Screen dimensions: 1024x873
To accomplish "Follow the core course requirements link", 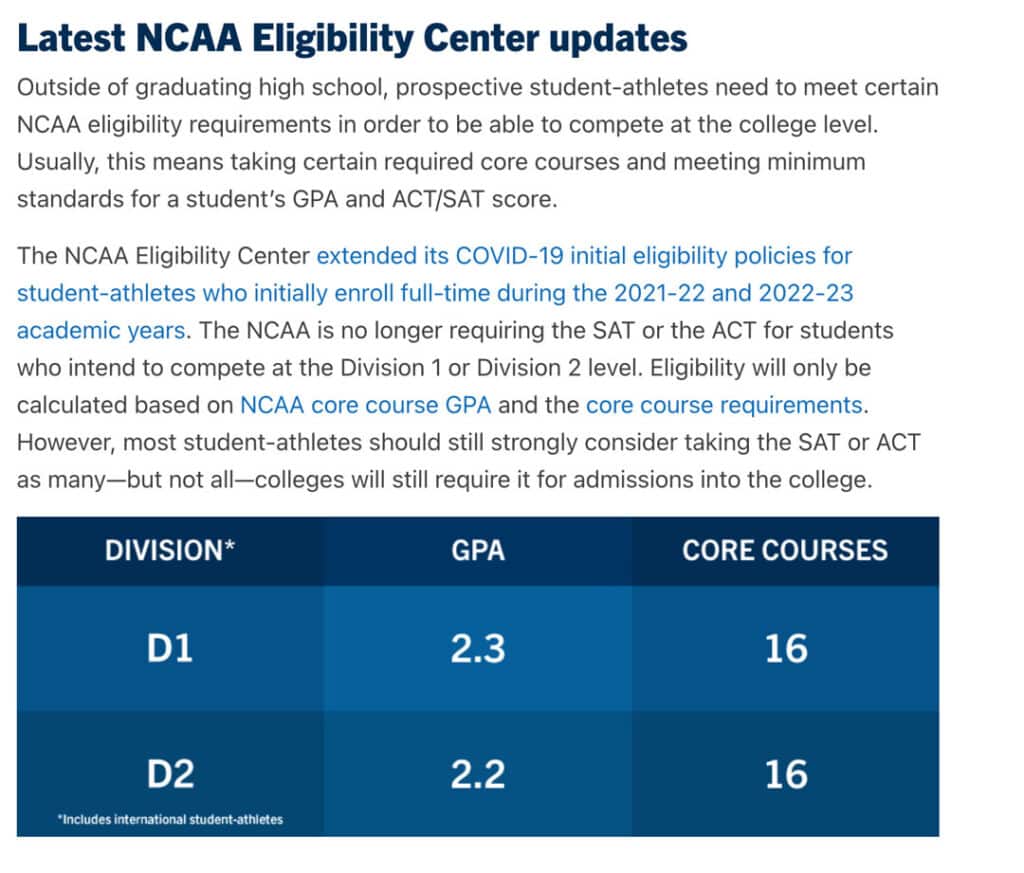I will (x=724, y=405).
